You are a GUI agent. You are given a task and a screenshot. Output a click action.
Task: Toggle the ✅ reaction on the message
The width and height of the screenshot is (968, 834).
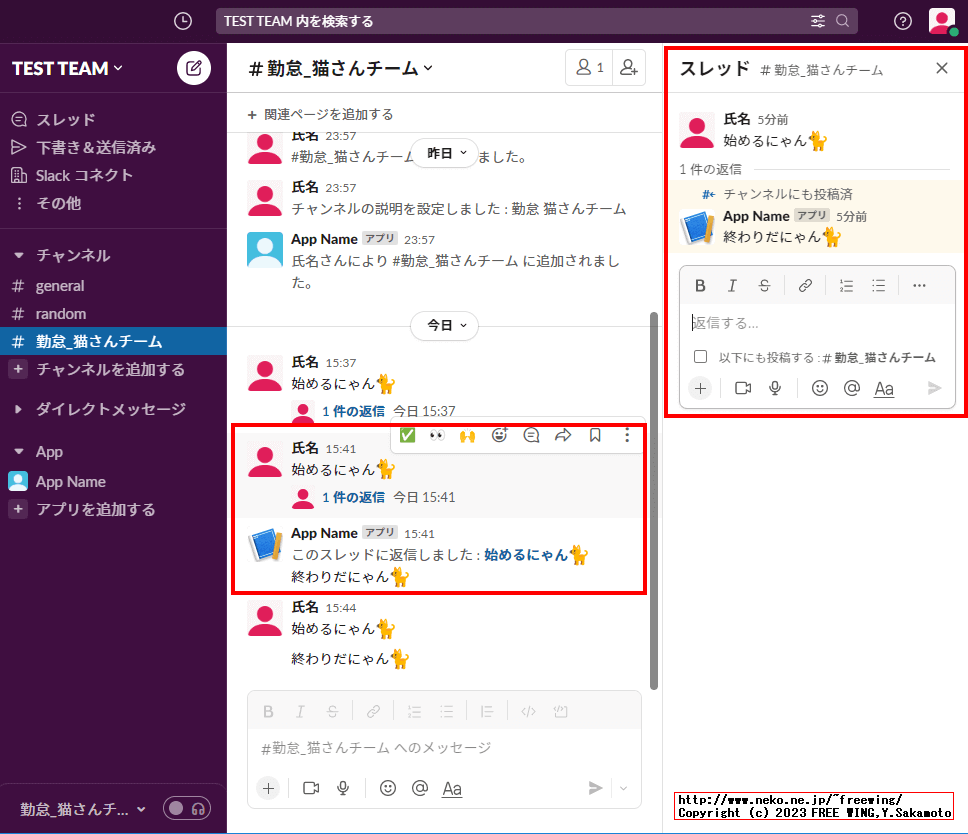point(407,435)
